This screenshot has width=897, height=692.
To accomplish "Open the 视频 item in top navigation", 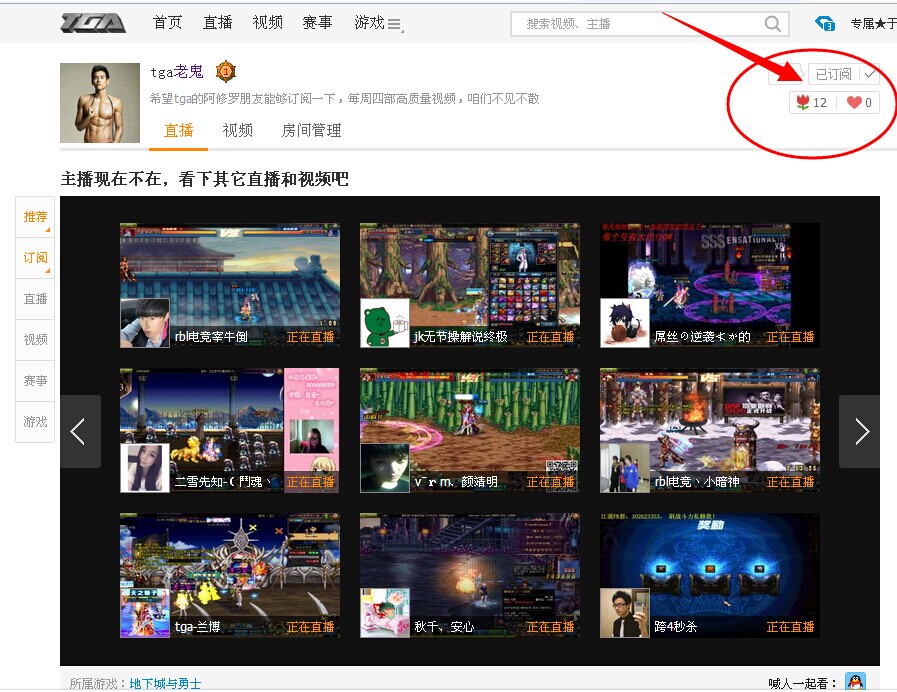I will tap(267, 23).
